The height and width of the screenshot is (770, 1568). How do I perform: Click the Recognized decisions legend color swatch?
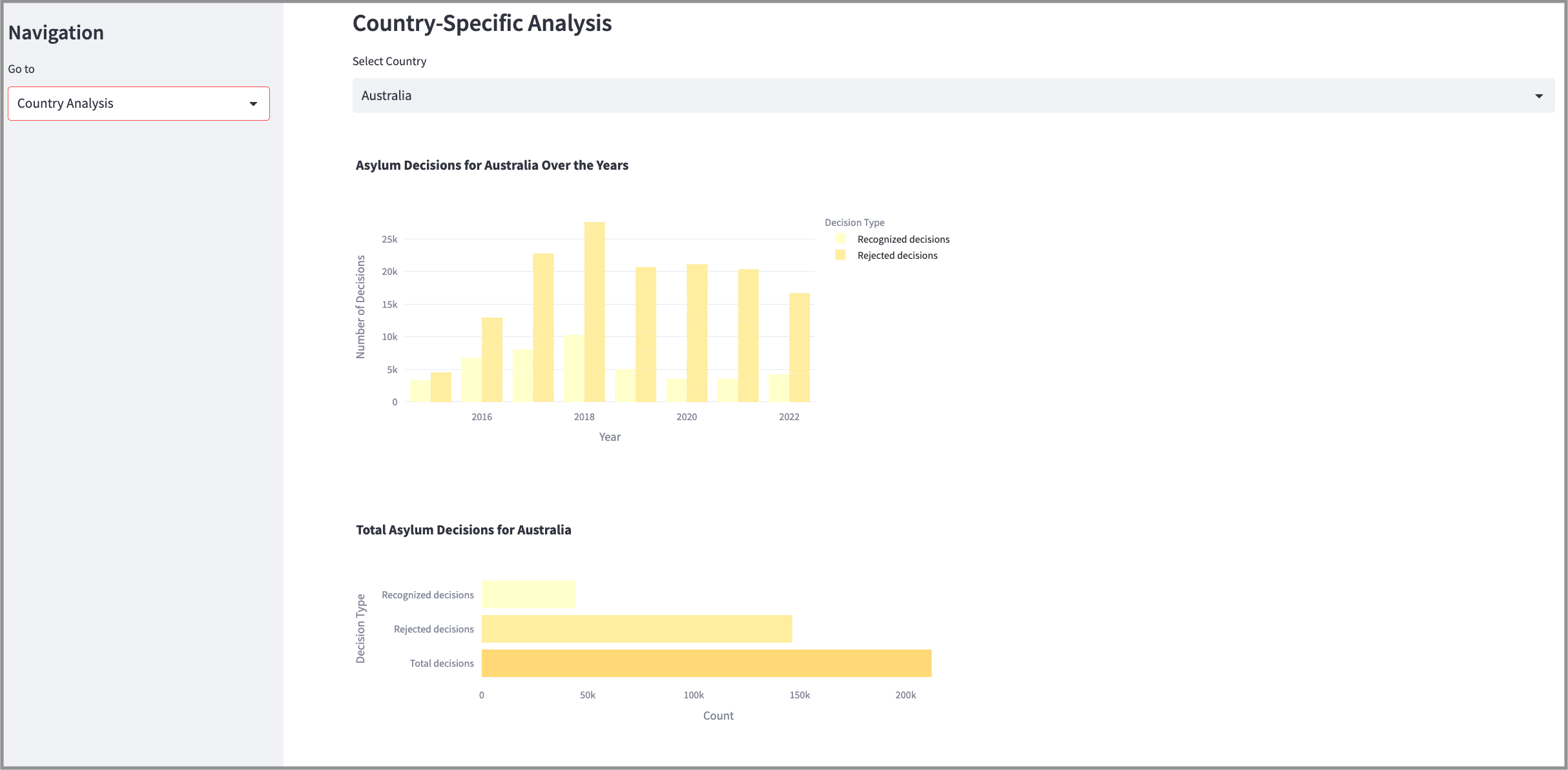pos(840,239)
